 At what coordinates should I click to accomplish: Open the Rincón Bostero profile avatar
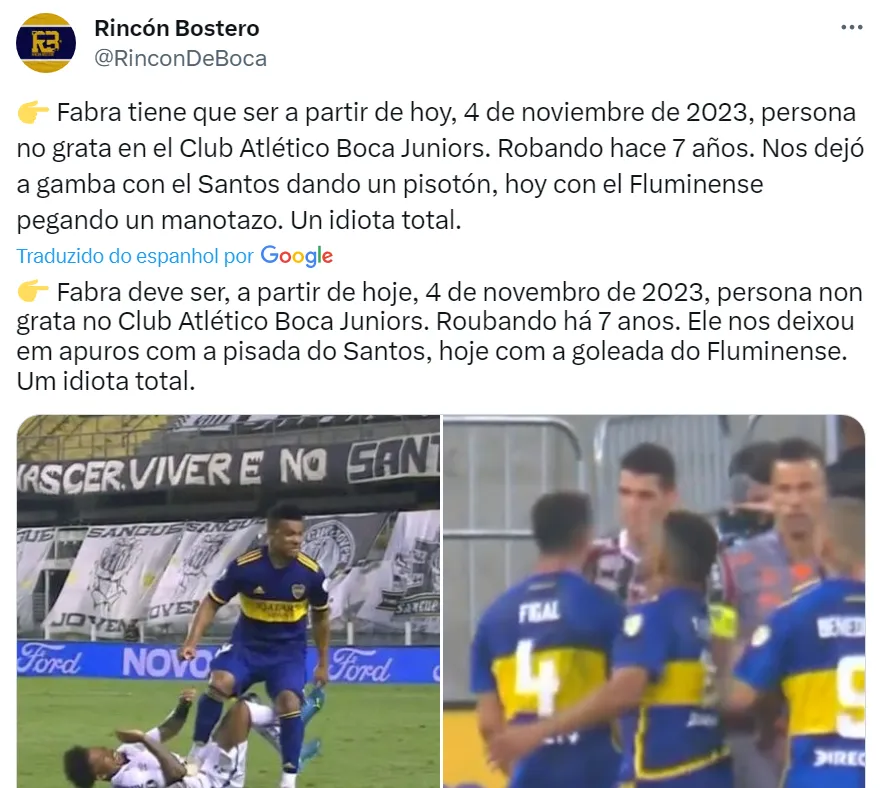(46, 43)
